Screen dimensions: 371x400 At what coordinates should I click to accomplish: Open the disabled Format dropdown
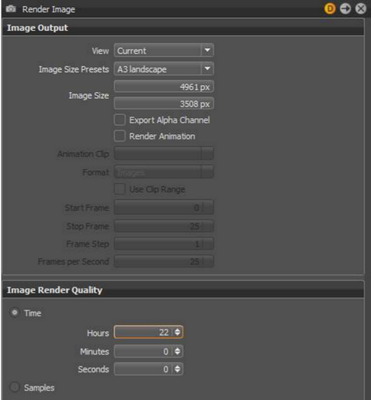coord(164,172)
